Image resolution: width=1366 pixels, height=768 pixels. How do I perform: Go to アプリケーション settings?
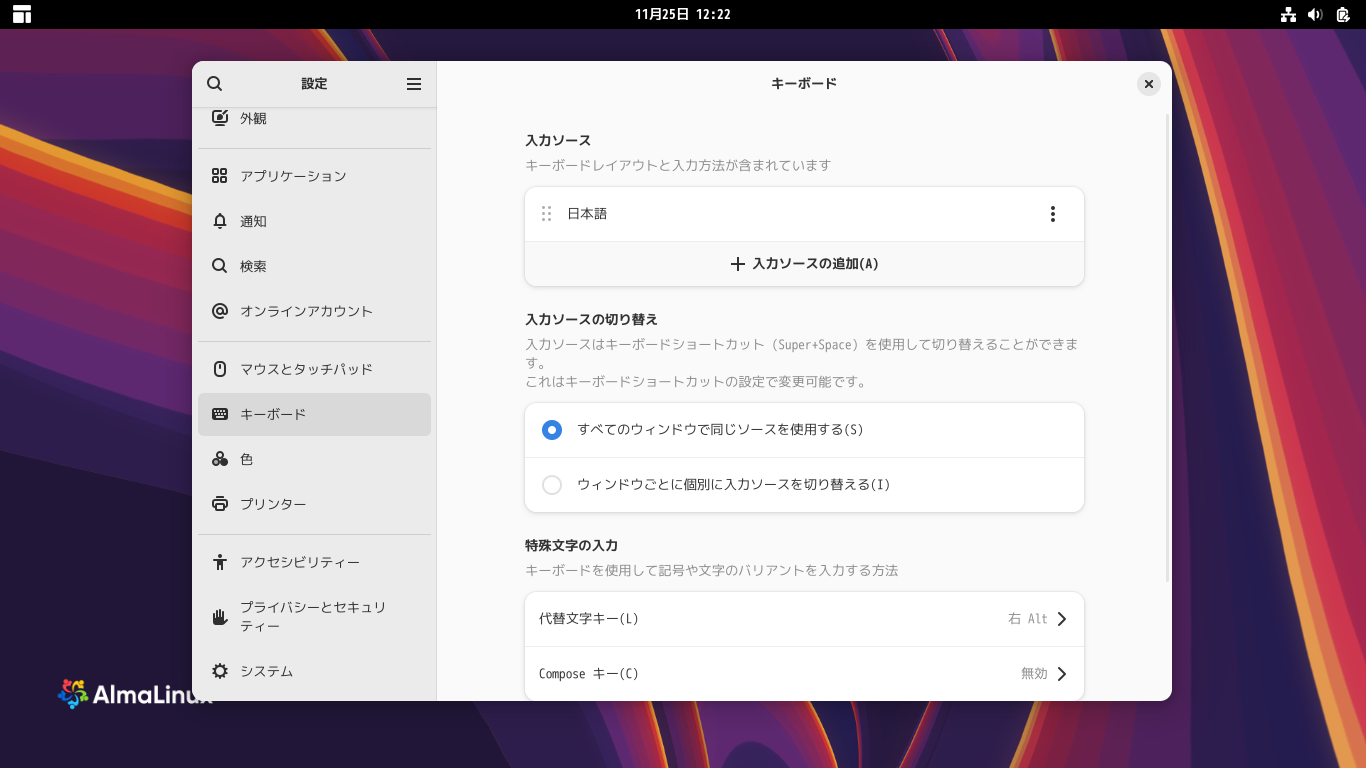pos(314,176)
